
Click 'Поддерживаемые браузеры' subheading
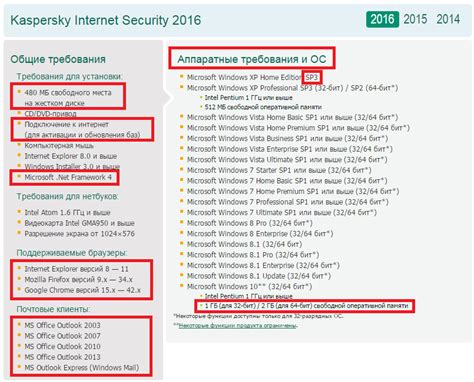(72, 253)
